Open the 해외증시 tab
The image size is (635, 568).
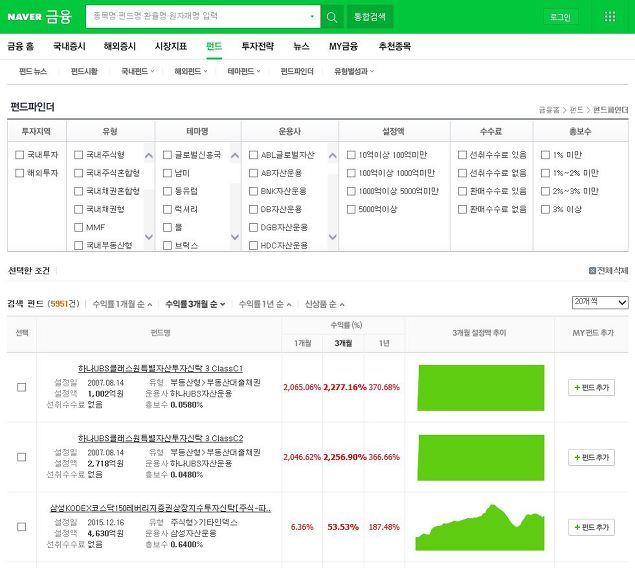pyautogui.click(x=120, y=46)
